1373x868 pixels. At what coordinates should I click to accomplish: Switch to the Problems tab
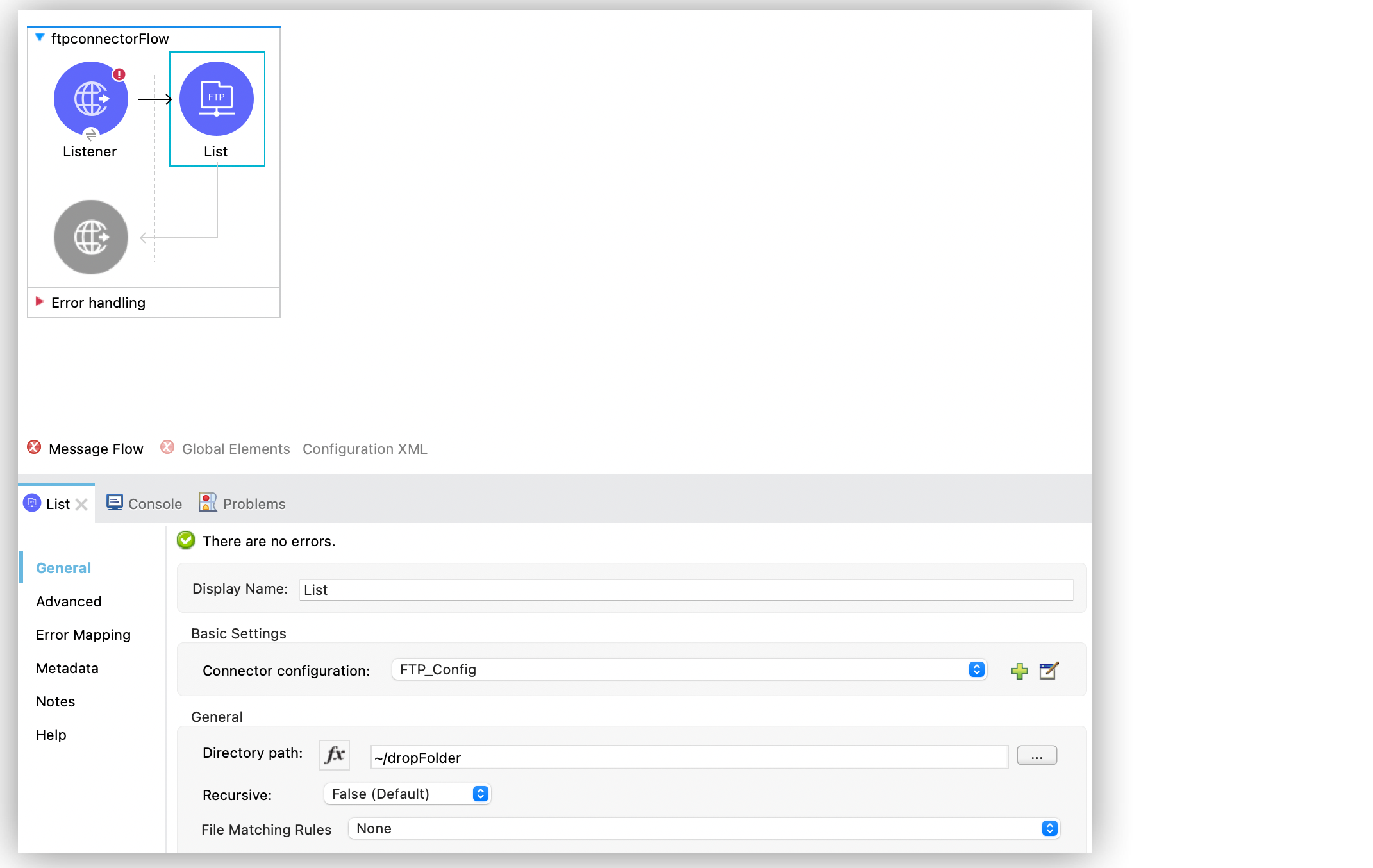click(x=253, y=504)
